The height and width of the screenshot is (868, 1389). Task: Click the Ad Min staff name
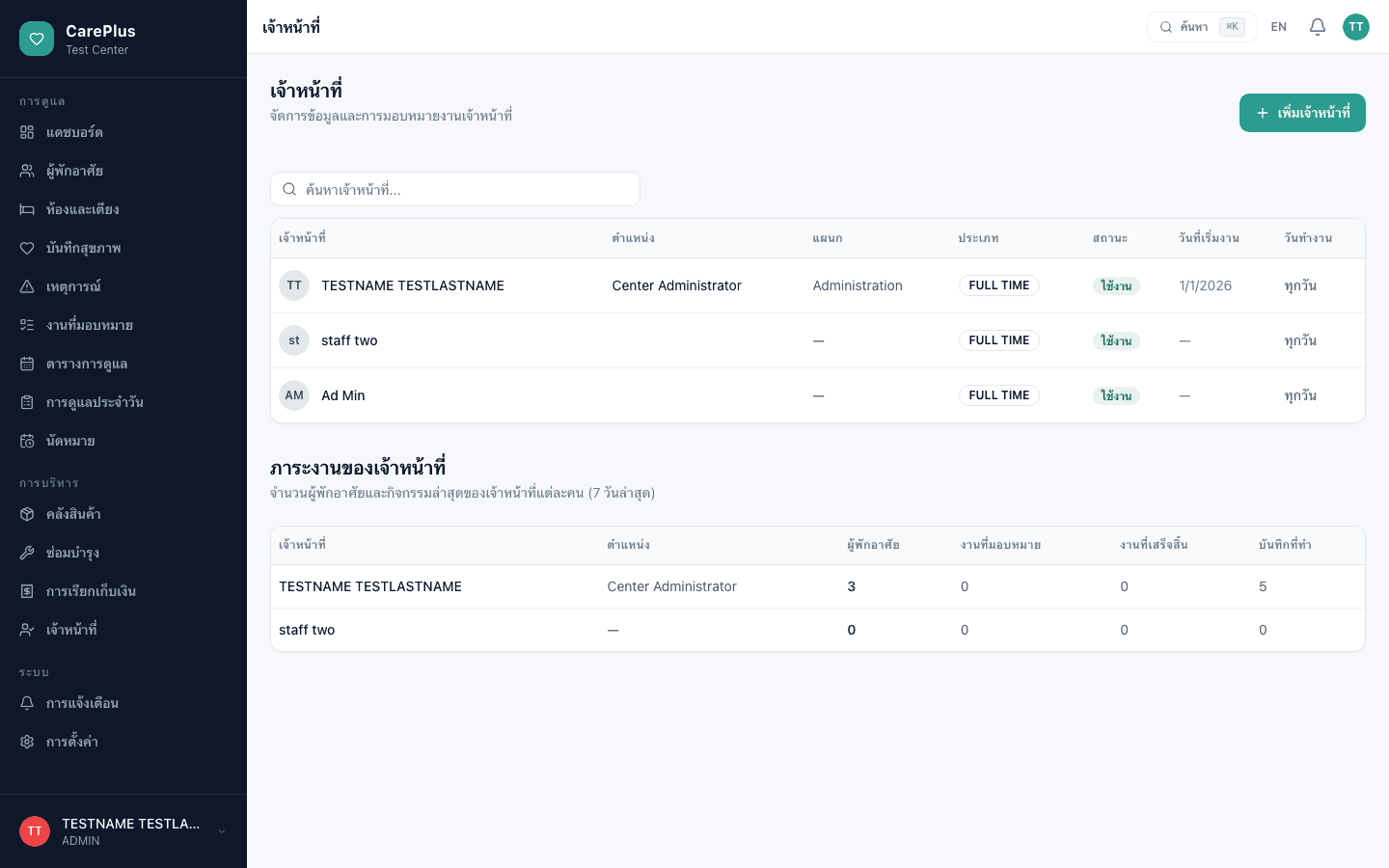click(x=343, y=395)
